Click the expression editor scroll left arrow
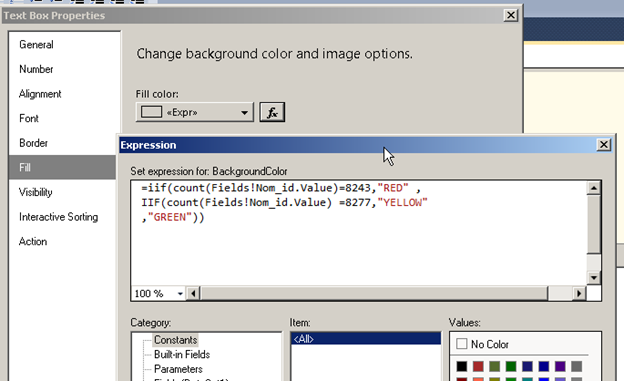The image size is (624, 381). 193,293
